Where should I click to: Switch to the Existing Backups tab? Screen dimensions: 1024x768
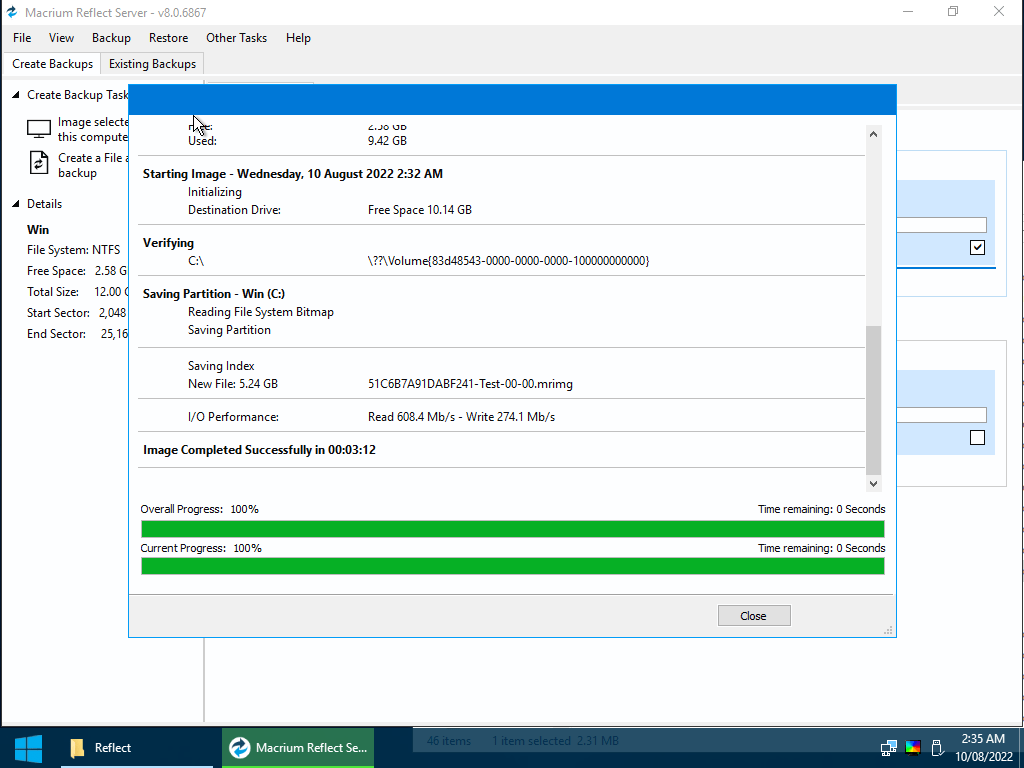pos(152,64)
